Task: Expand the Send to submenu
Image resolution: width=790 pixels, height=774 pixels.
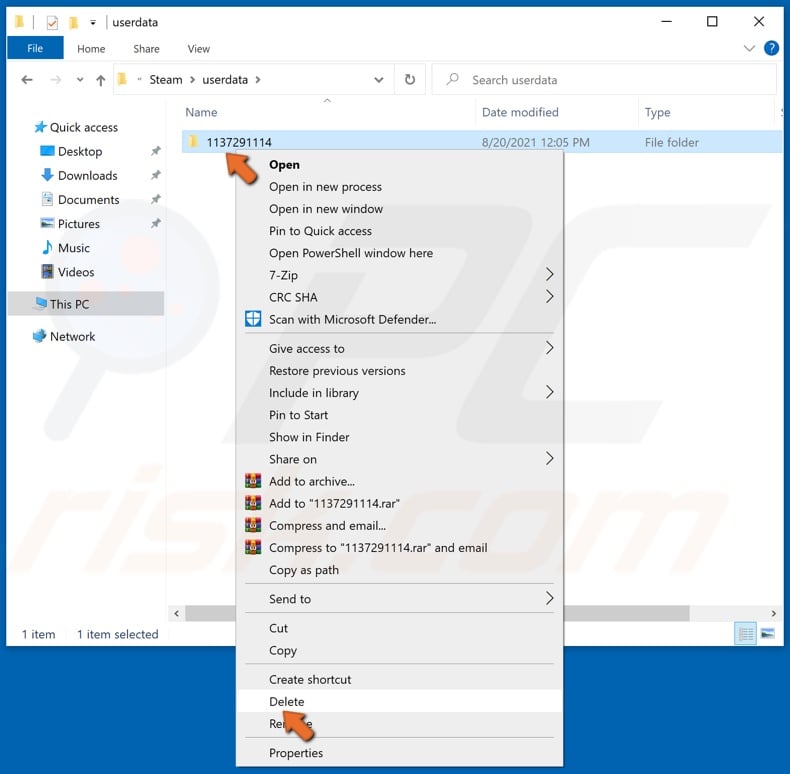Action: point(399,599)
